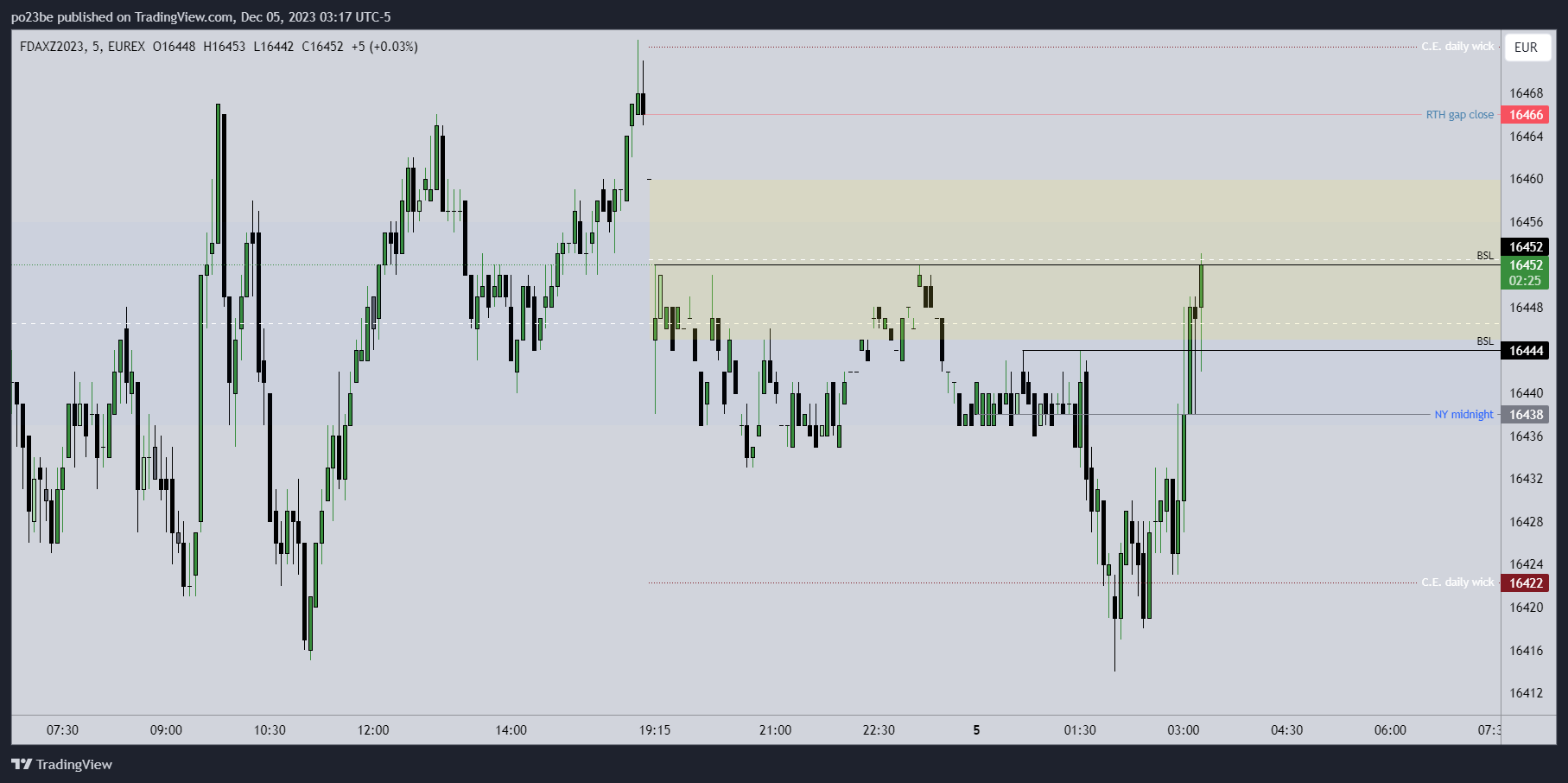Select the RTH gap close line label

coord(1459,115)
